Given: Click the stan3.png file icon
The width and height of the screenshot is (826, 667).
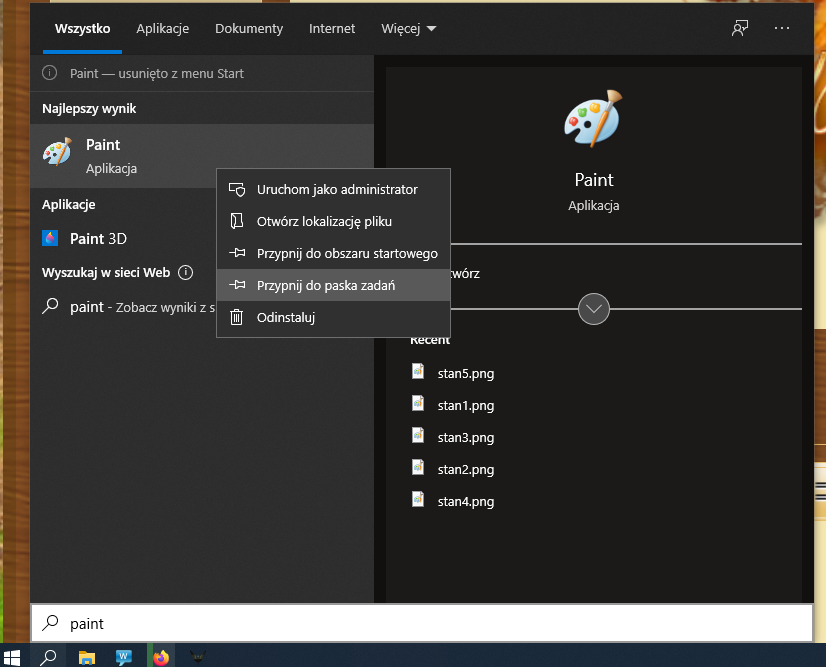Looking at the screenshot, I should tap(418, 435).
